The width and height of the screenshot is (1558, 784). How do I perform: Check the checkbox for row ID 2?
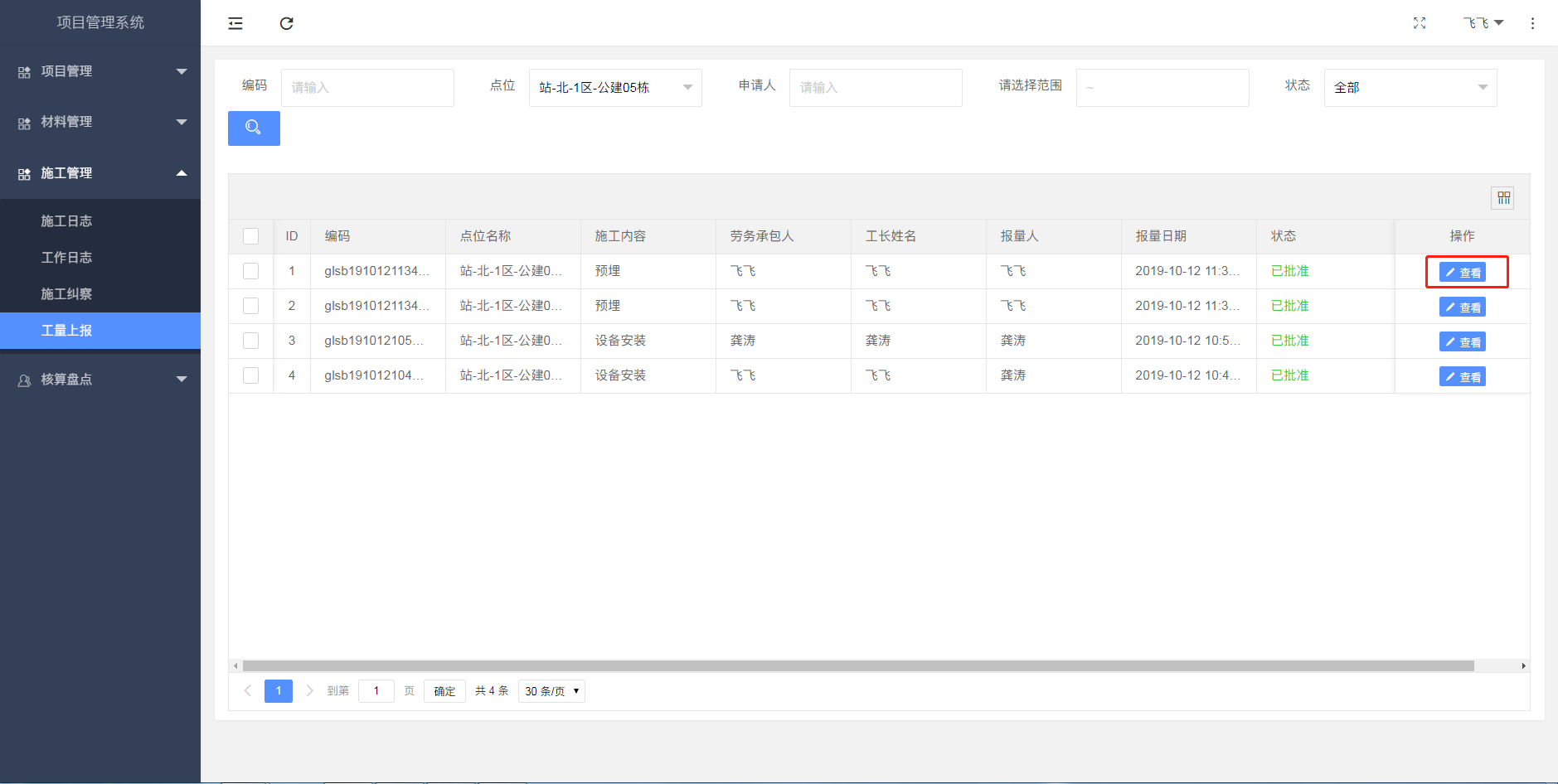point(250,306)
